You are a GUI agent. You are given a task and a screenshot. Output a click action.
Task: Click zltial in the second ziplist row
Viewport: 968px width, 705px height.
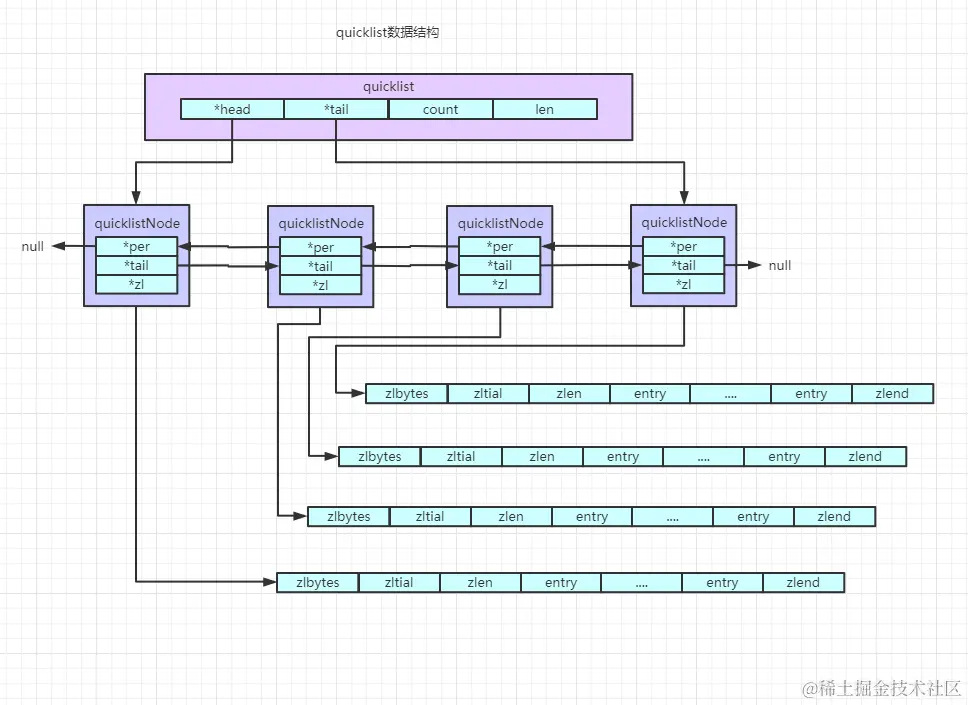pyautogui.click(x=461, y=456)
